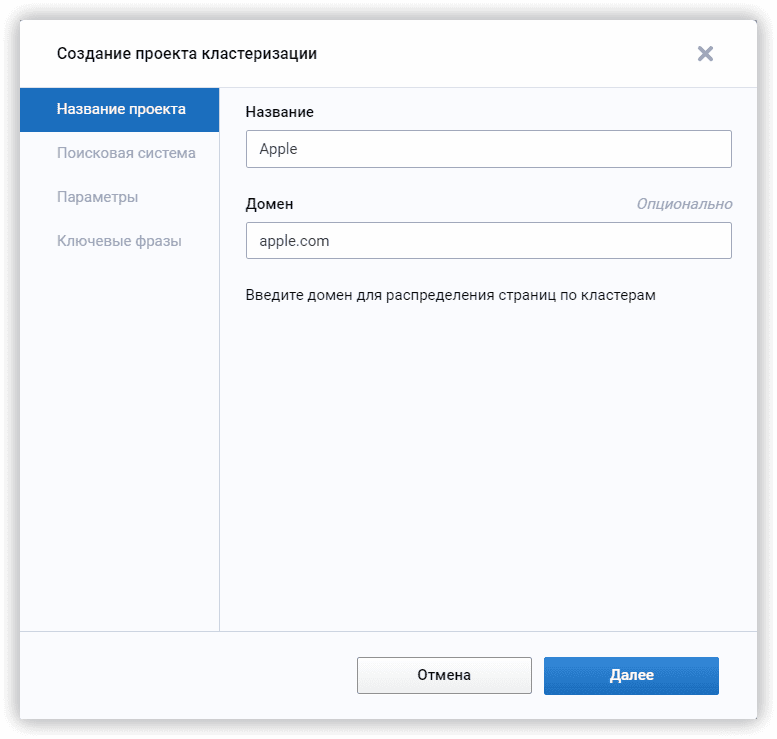Click the Название field containing Apple

(489, 149)
